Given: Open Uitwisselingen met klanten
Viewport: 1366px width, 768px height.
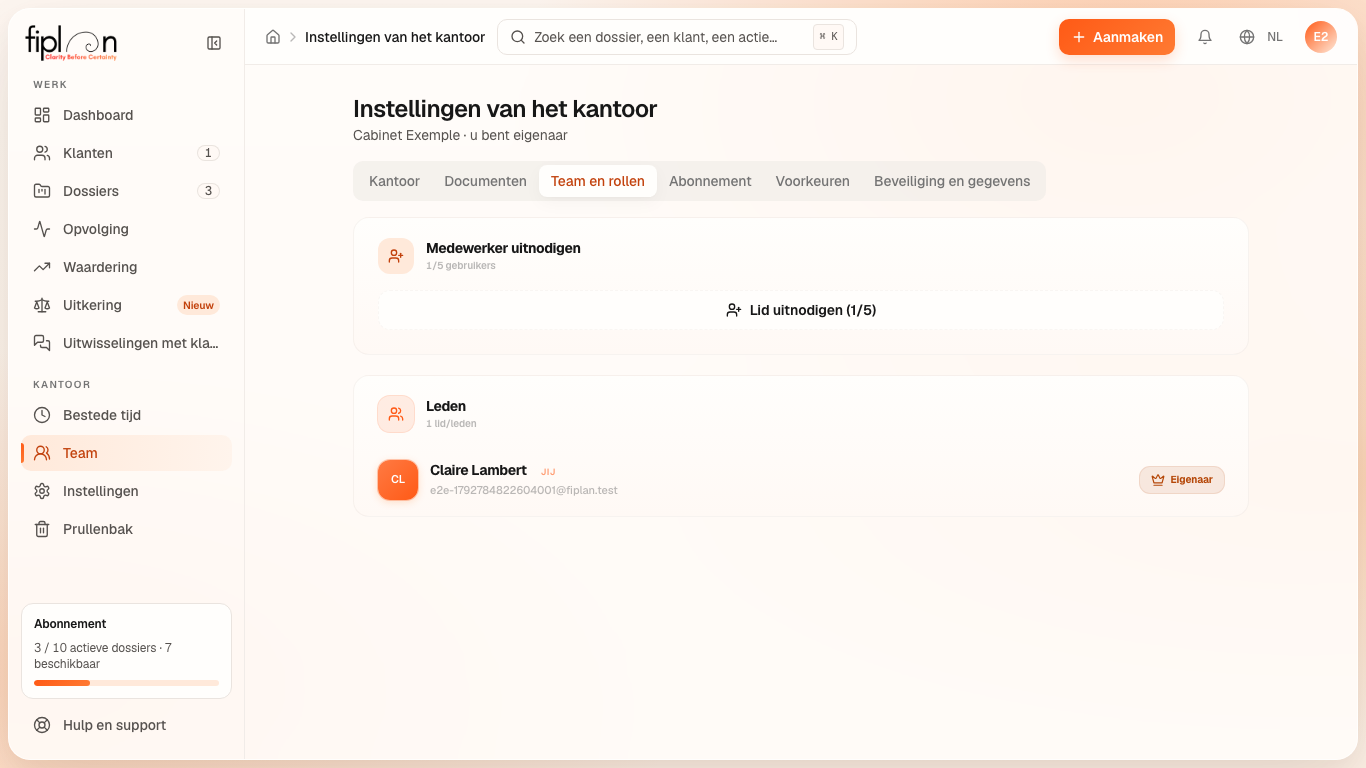Looking at the screenshot, I should coord(126,343).
